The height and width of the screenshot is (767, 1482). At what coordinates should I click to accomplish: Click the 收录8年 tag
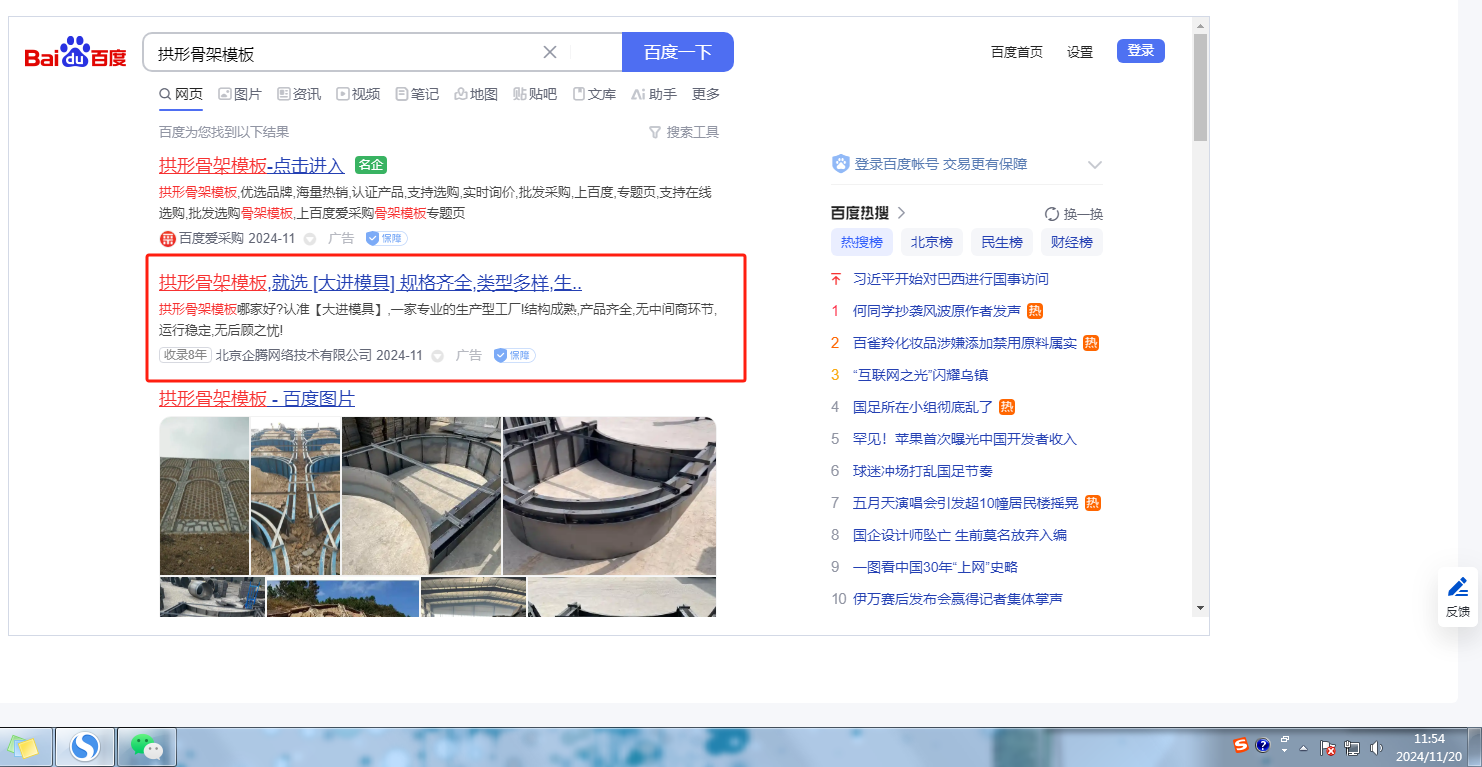185,355
